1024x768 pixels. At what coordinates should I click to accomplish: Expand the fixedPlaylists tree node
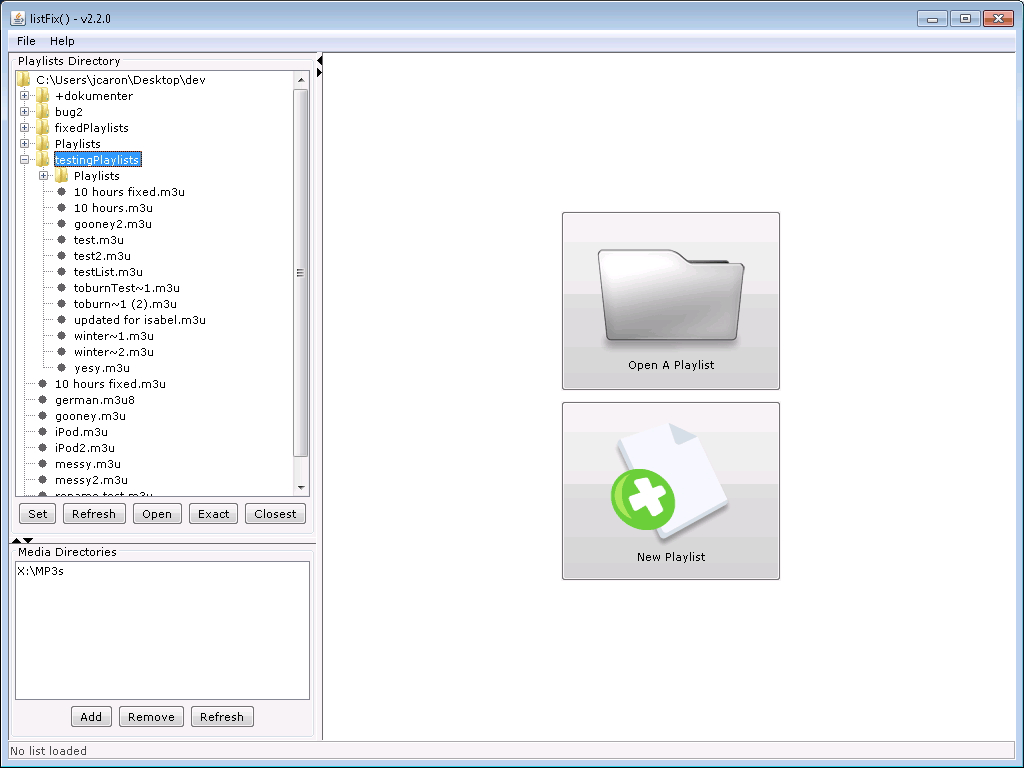tap(25, 128)
